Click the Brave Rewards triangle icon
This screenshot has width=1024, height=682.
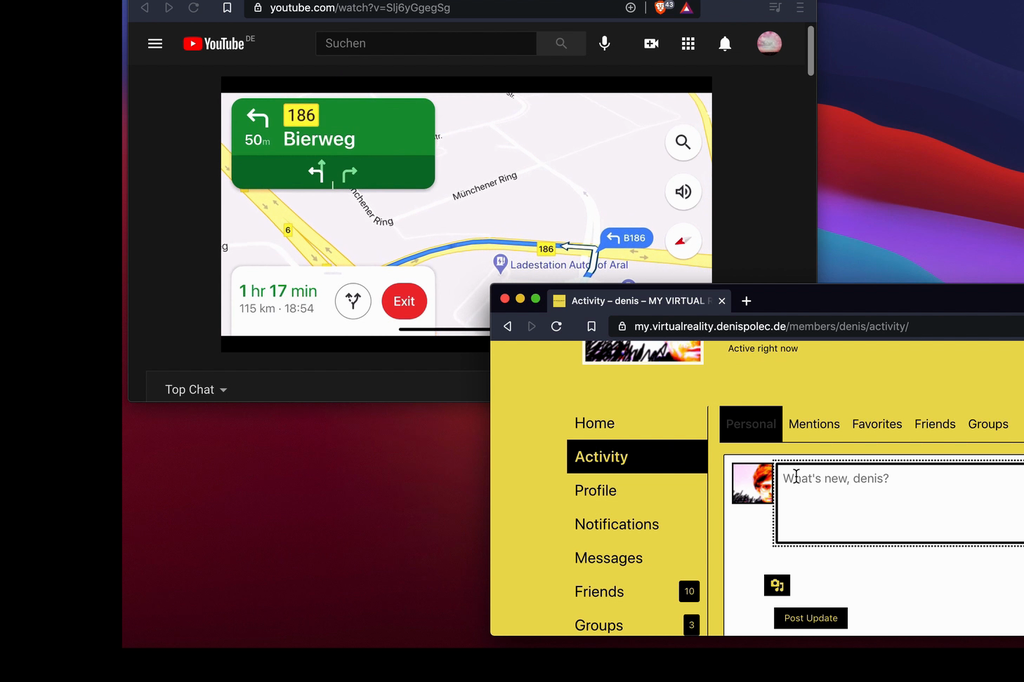point(686,8)
